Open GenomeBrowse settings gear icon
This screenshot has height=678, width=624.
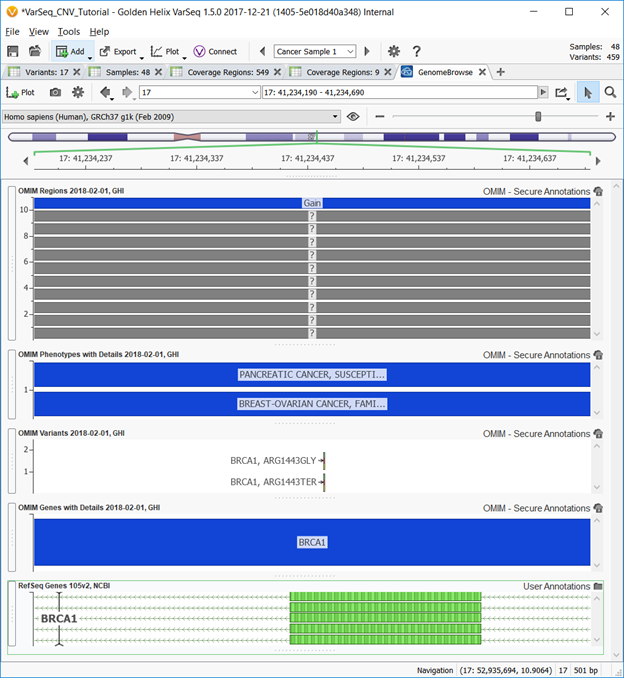pos(78,92)
